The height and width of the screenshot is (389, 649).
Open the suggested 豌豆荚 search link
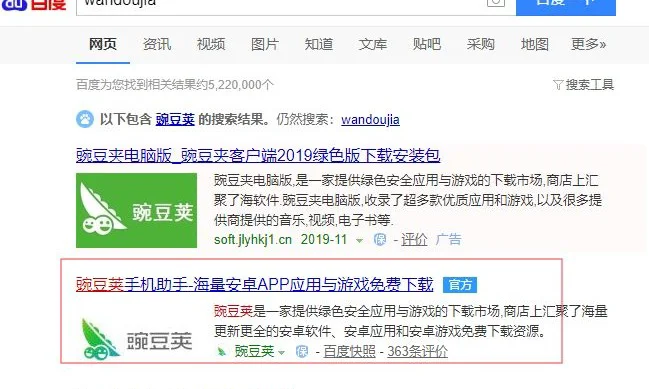pos(175,120)
